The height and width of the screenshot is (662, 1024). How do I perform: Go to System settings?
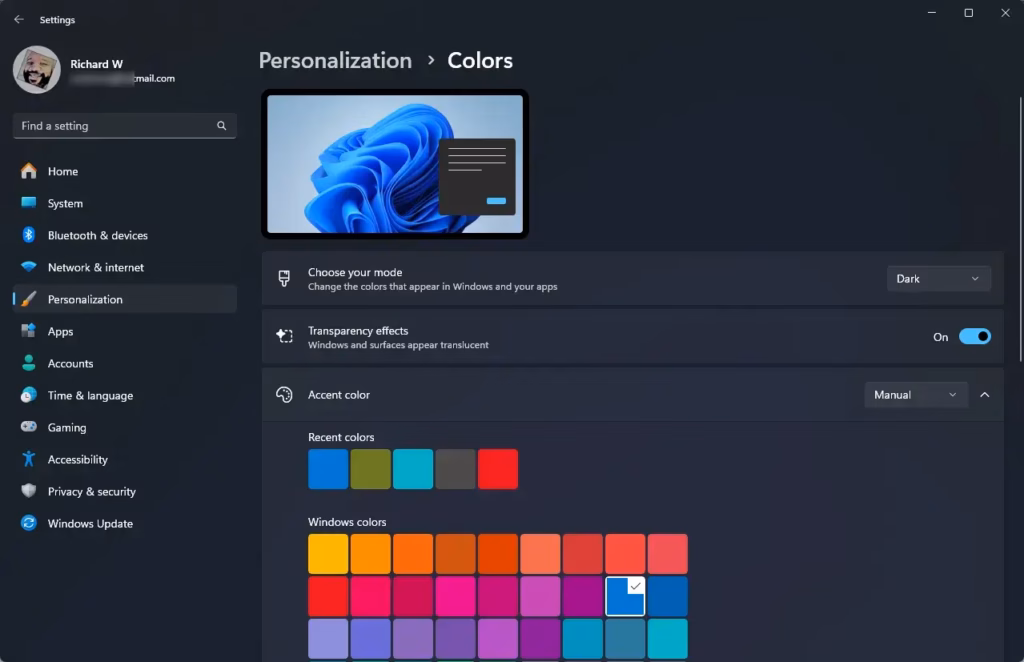click(x=125, y=203)
